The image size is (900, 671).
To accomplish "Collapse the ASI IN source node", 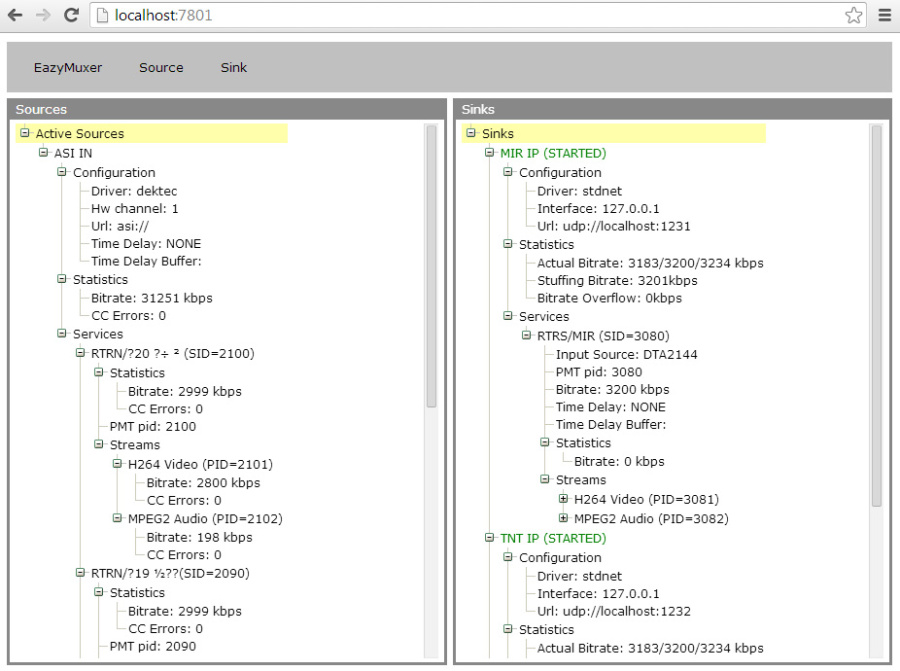I will click(x=43, y=153).
